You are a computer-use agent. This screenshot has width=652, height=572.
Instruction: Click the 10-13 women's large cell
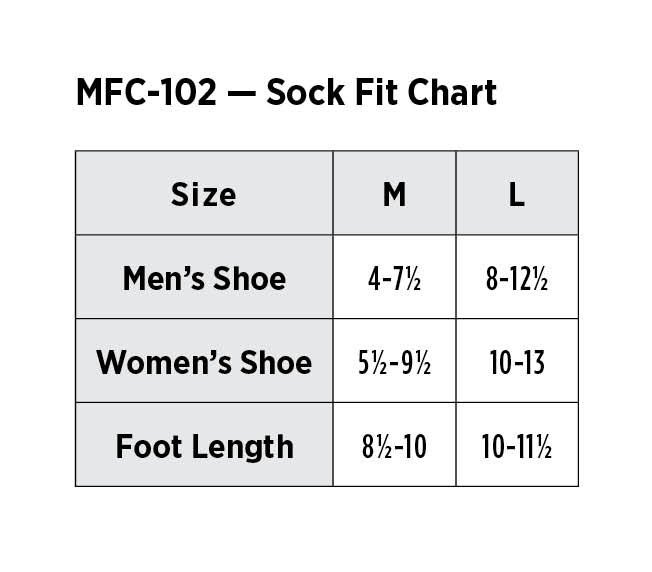[x=517, y=362]
